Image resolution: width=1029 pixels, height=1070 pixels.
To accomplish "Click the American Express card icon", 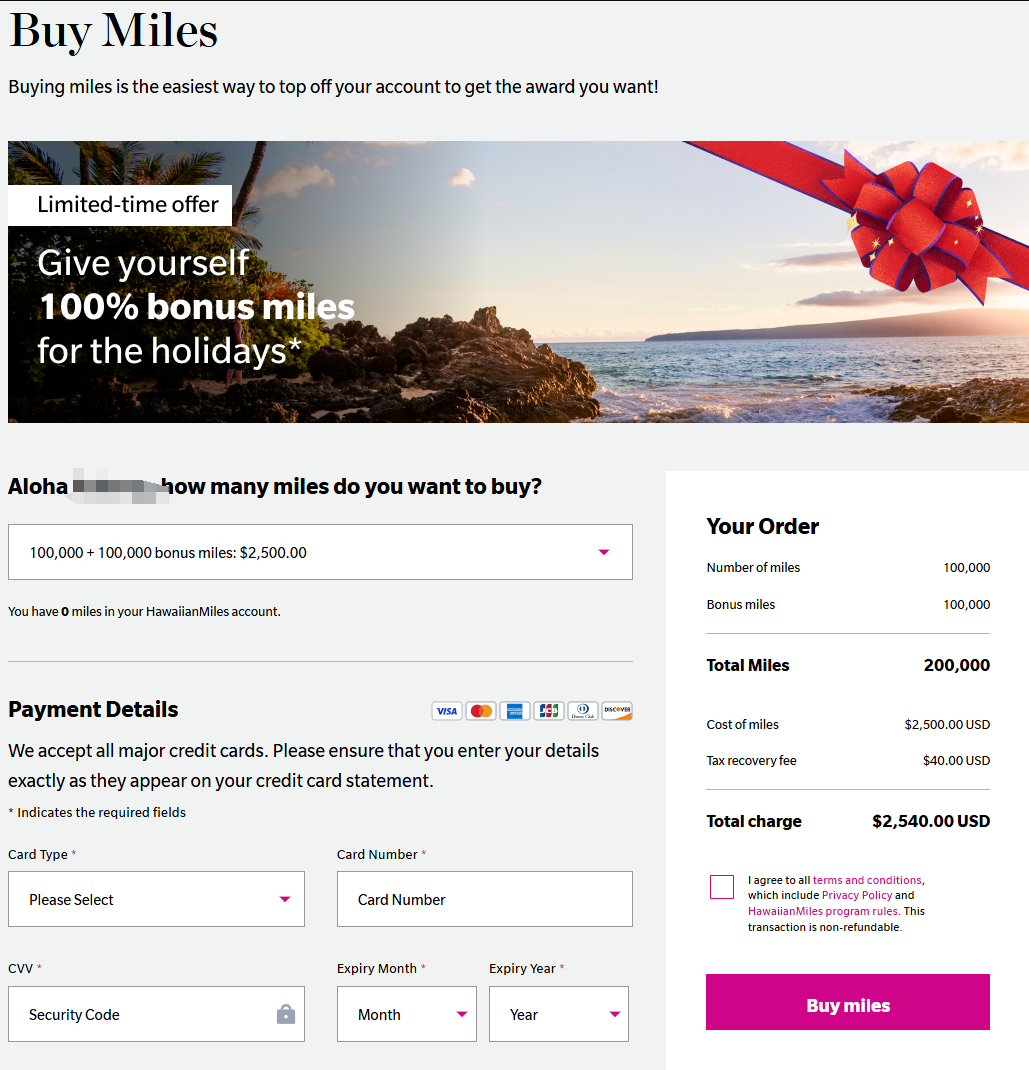I will point(515,711).
